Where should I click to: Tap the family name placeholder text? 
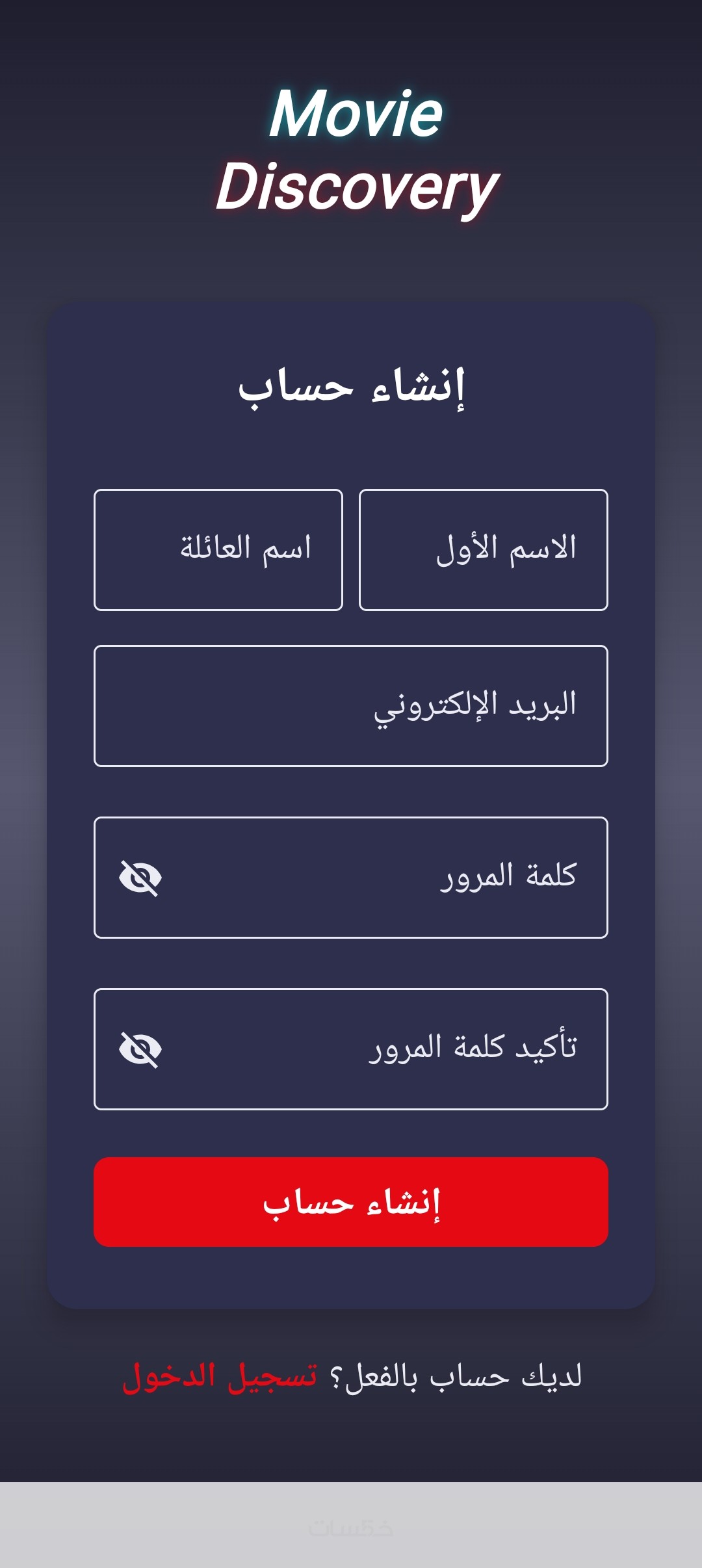pos(246,549)
